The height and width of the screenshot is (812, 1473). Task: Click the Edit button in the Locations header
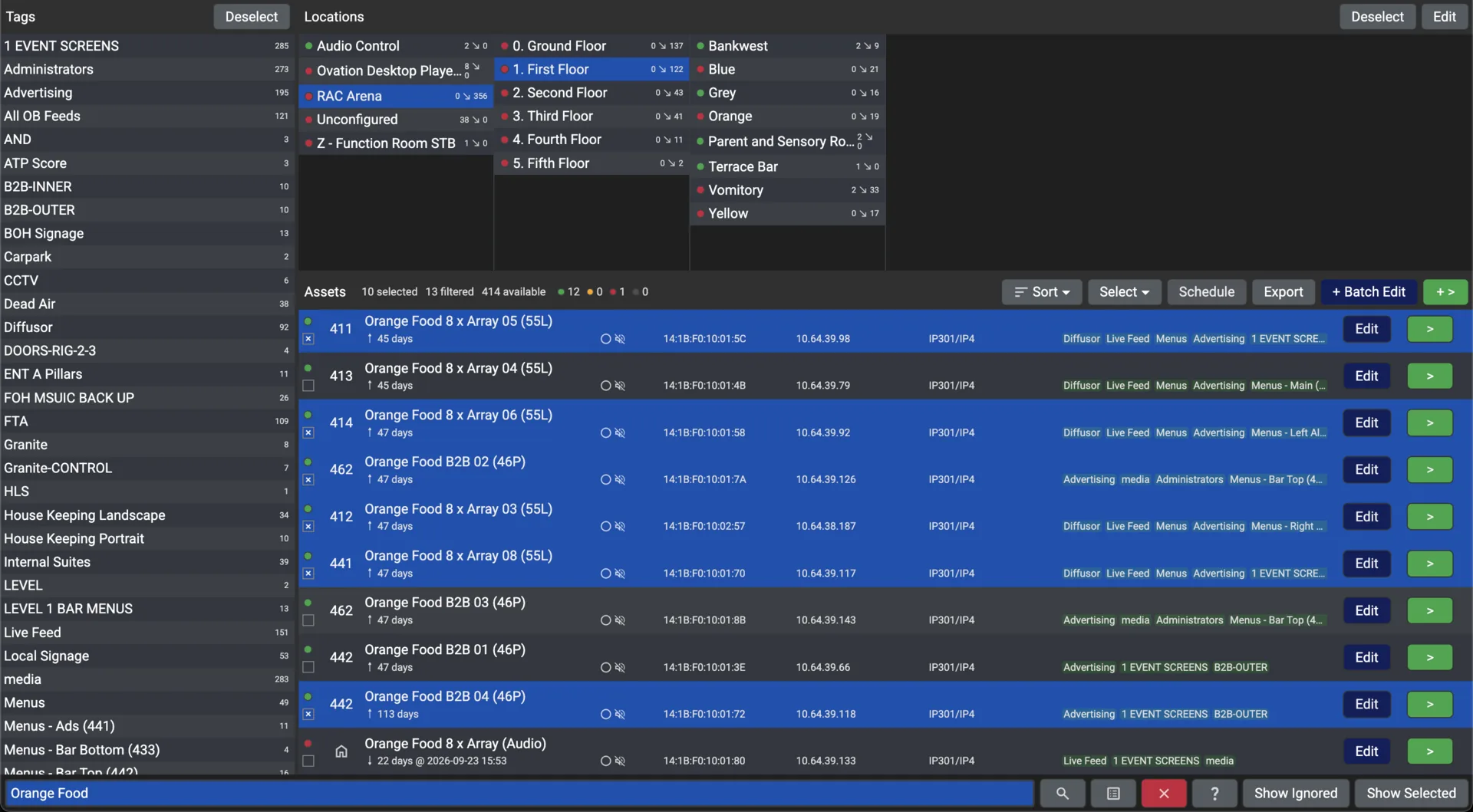coord(1444,17)
